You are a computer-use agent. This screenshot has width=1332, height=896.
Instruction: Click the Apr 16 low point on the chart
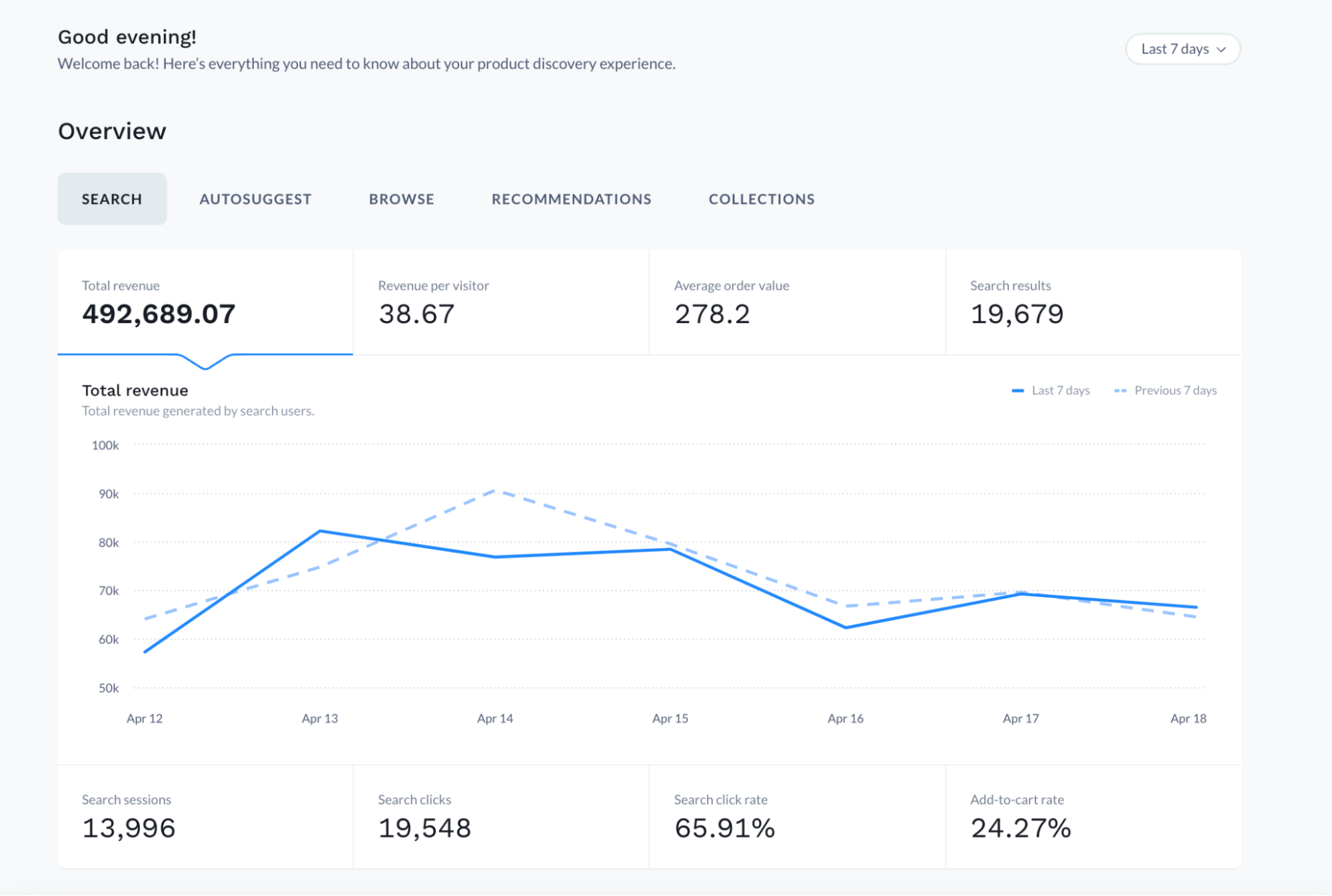[x=844, y=627]
